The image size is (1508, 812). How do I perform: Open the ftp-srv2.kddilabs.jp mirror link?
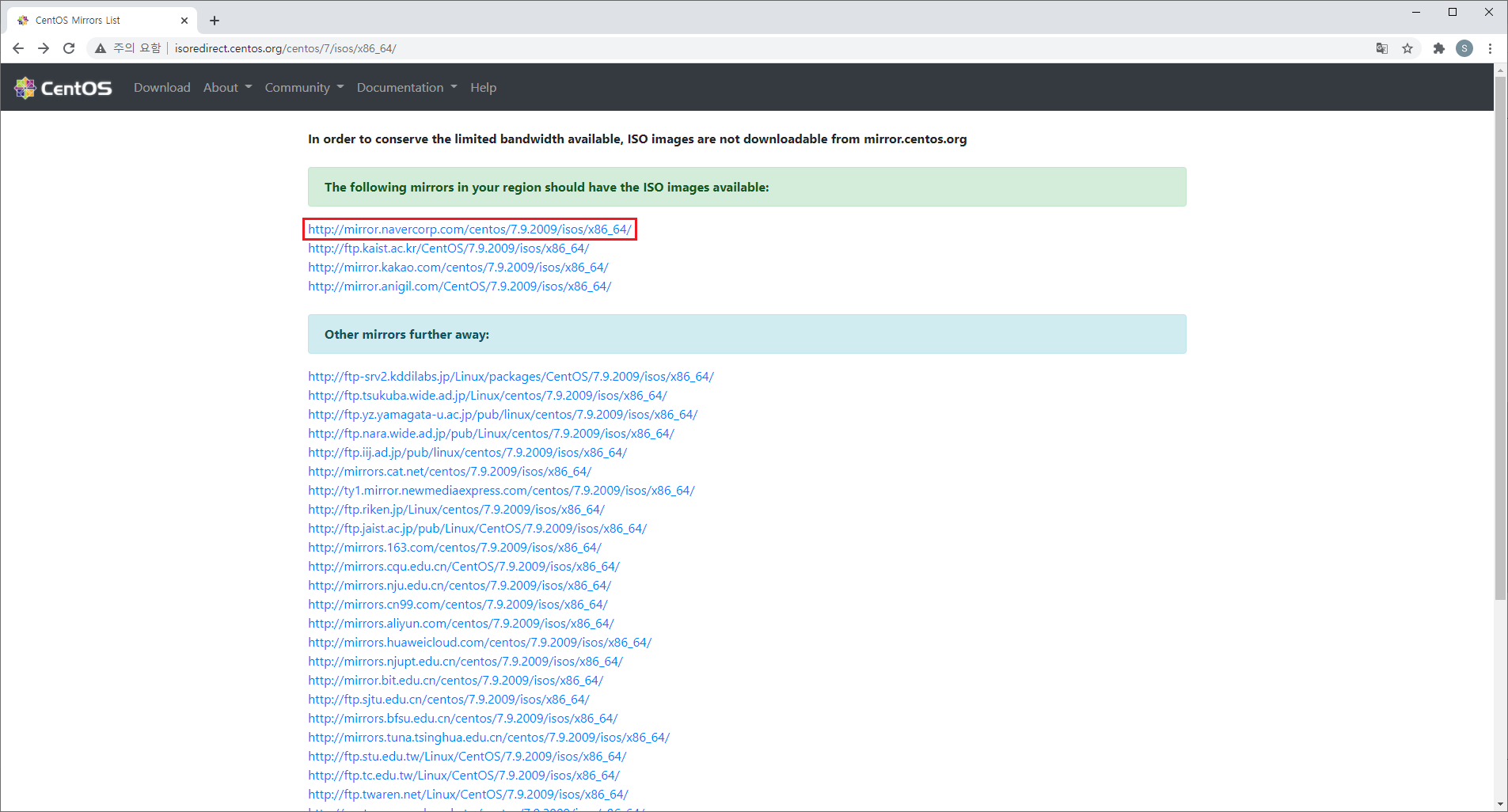click(511, 377)
